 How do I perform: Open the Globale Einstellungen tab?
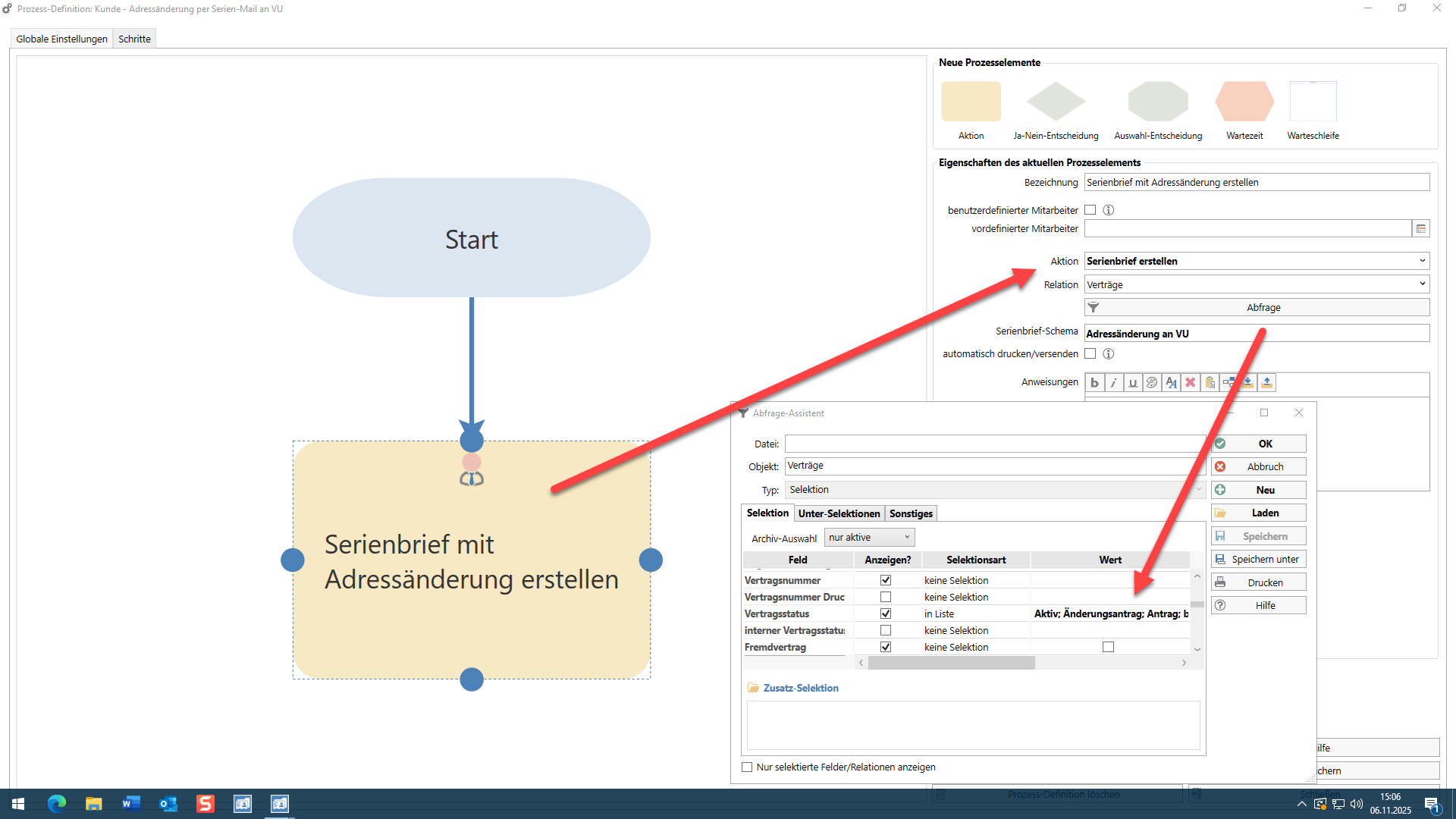61,39
